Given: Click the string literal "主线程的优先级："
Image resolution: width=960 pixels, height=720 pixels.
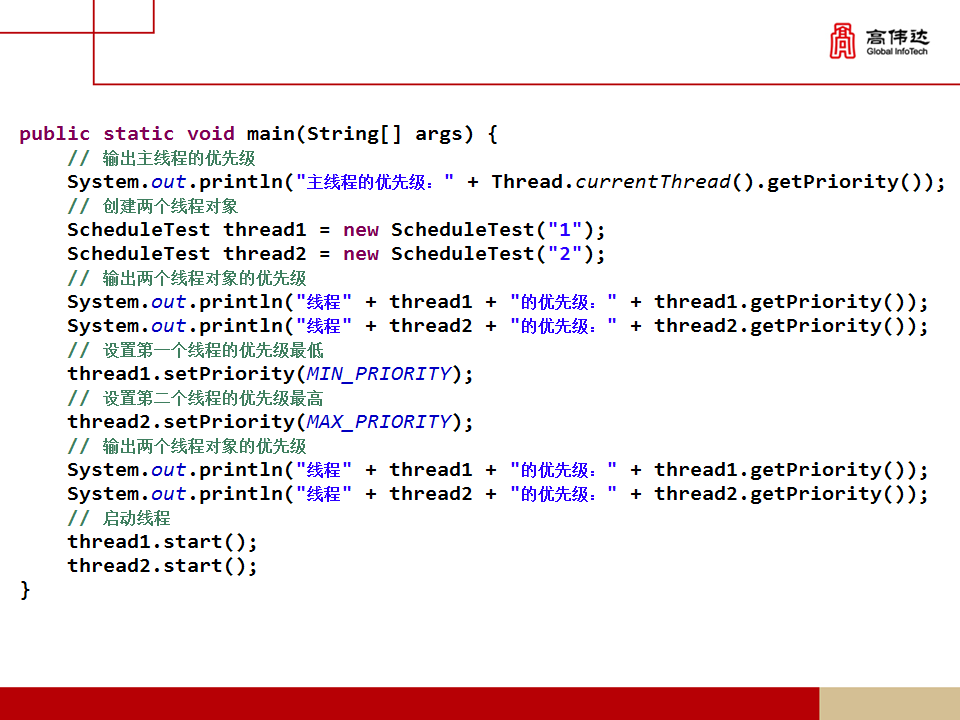Looking at the screenshot, I should pyautogui.click(x=375, y=182).
